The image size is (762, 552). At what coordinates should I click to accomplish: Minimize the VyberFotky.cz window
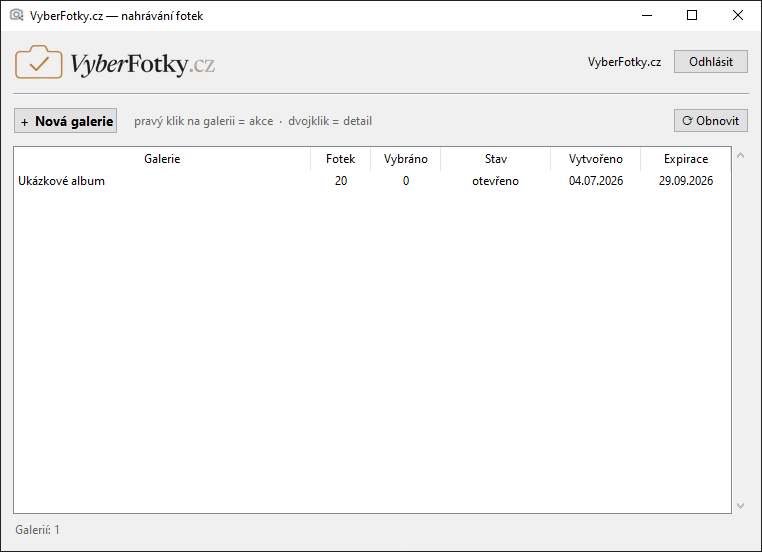pos(647,16)
